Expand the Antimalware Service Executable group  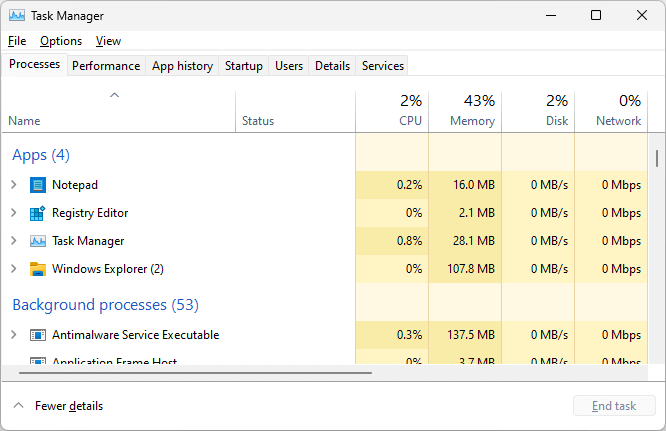(14, 335)
